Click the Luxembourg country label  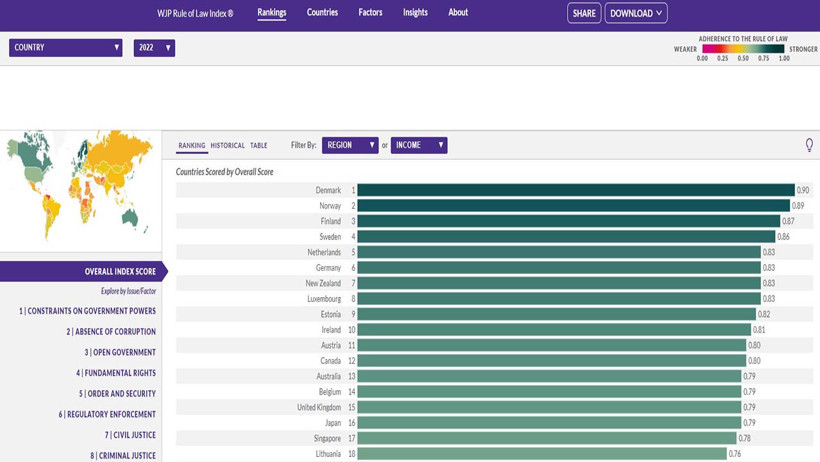pos(324,299)
